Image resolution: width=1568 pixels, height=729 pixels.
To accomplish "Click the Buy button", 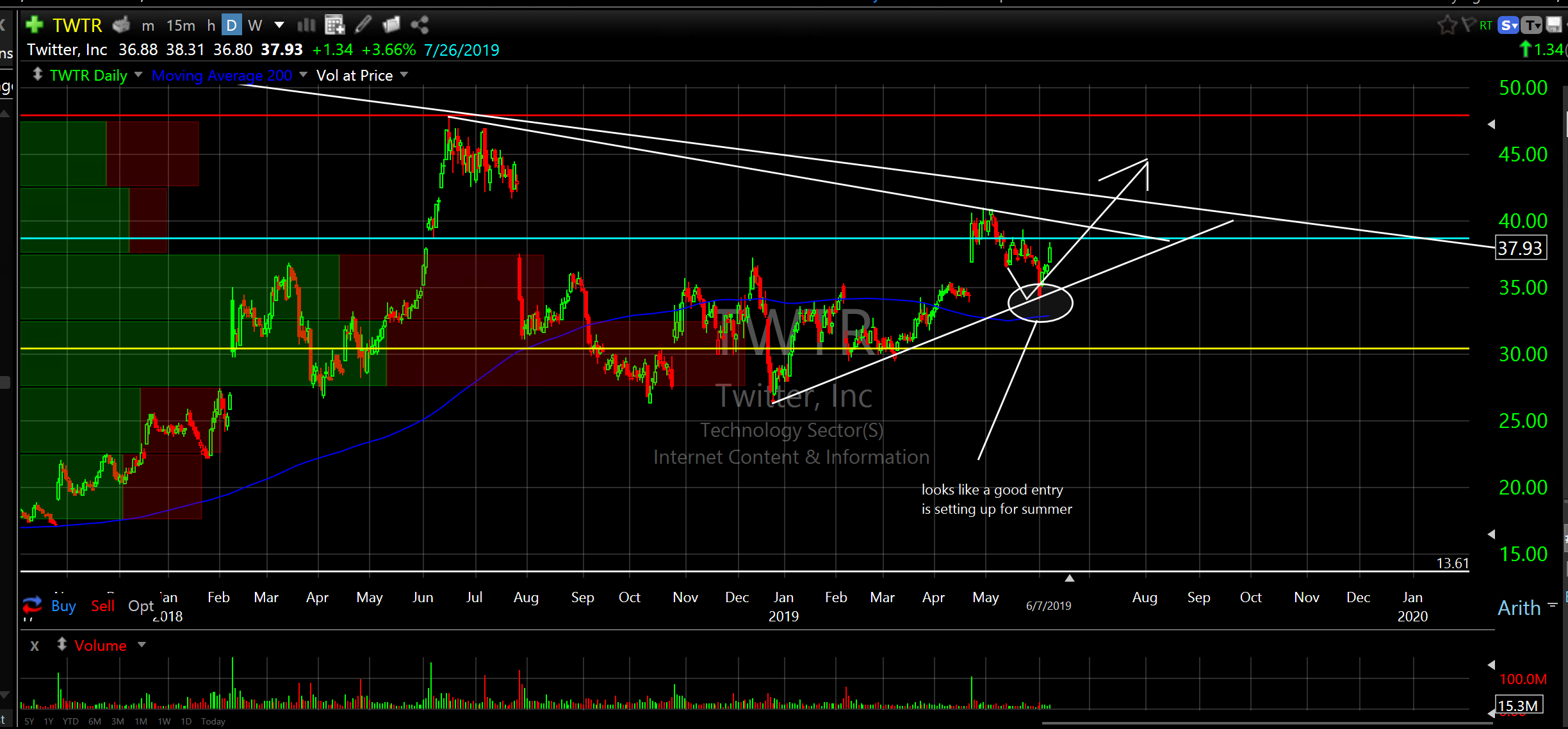I will pyautogui.click(x=63, y=606).
